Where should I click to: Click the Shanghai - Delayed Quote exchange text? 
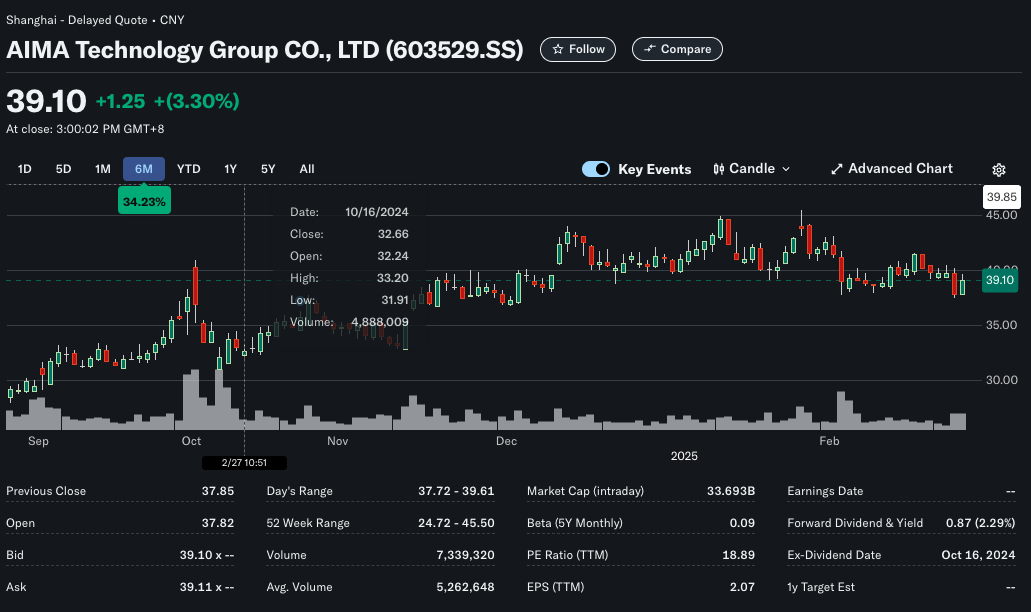tap(77, 20)
